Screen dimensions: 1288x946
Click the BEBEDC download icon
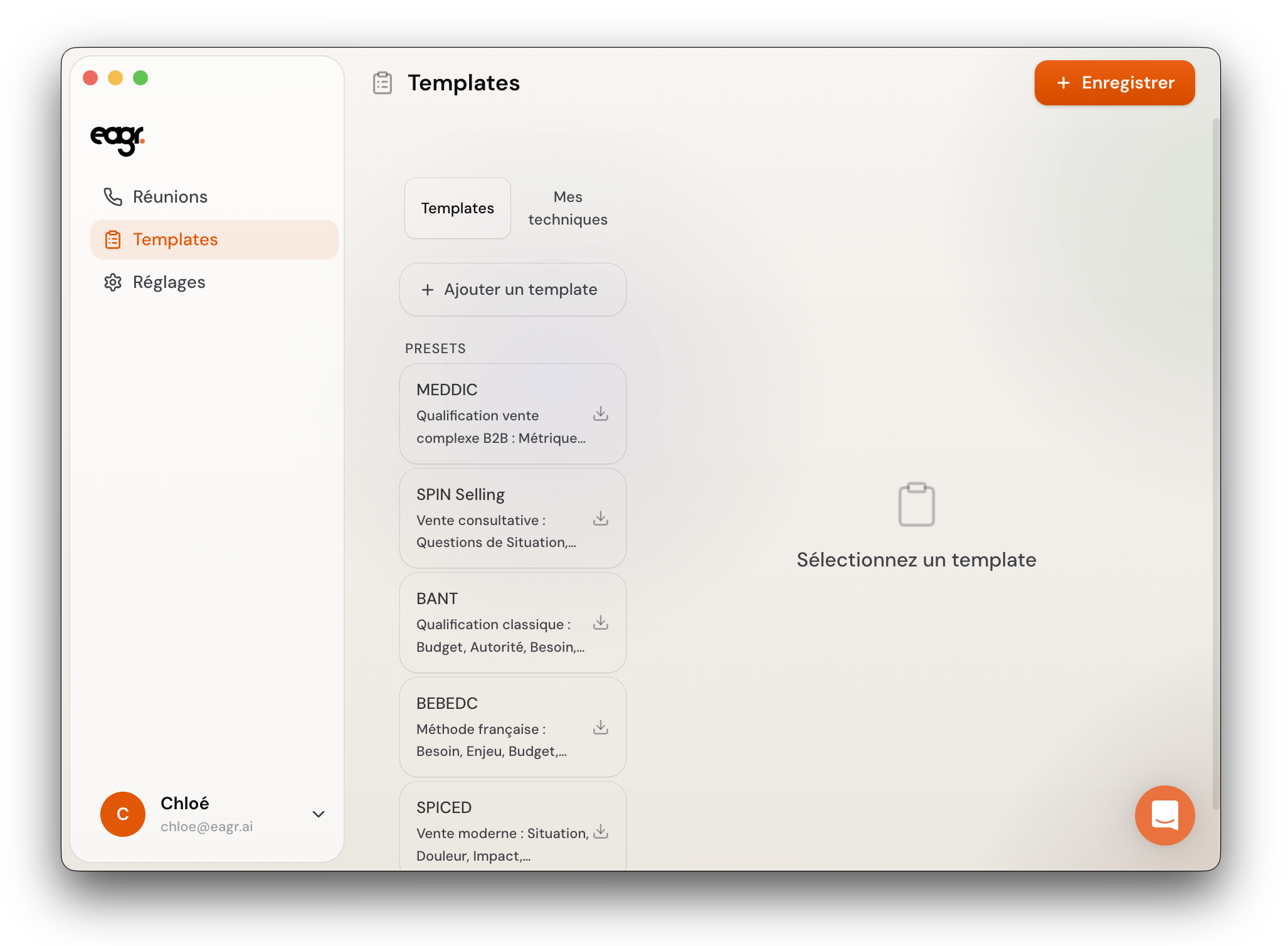click(x=600, y=728)
